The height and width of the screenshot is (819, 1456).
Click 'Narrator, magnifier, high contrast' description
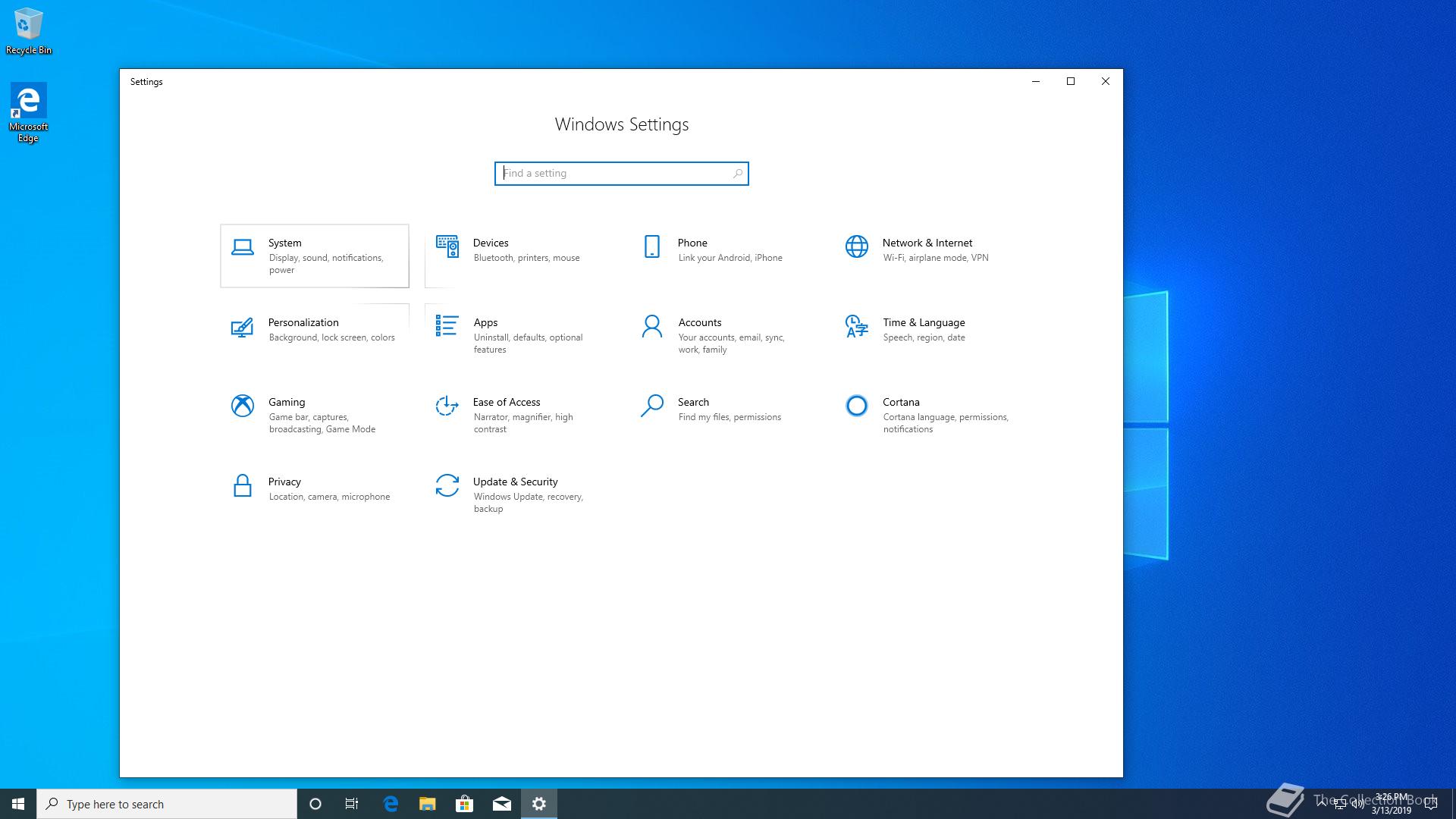523,423
